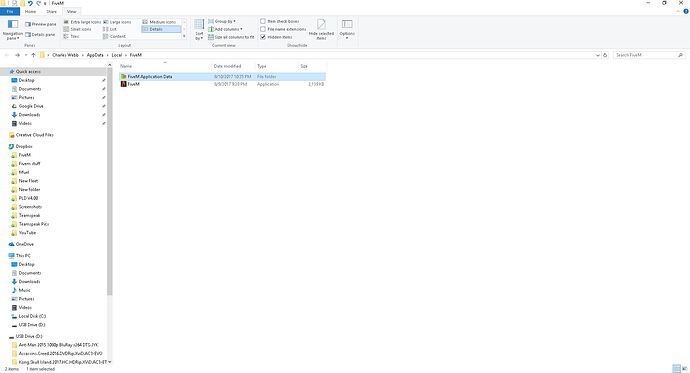The image size is (690, 373).
Task: Sort by Date modified column header
Action: 233,66
